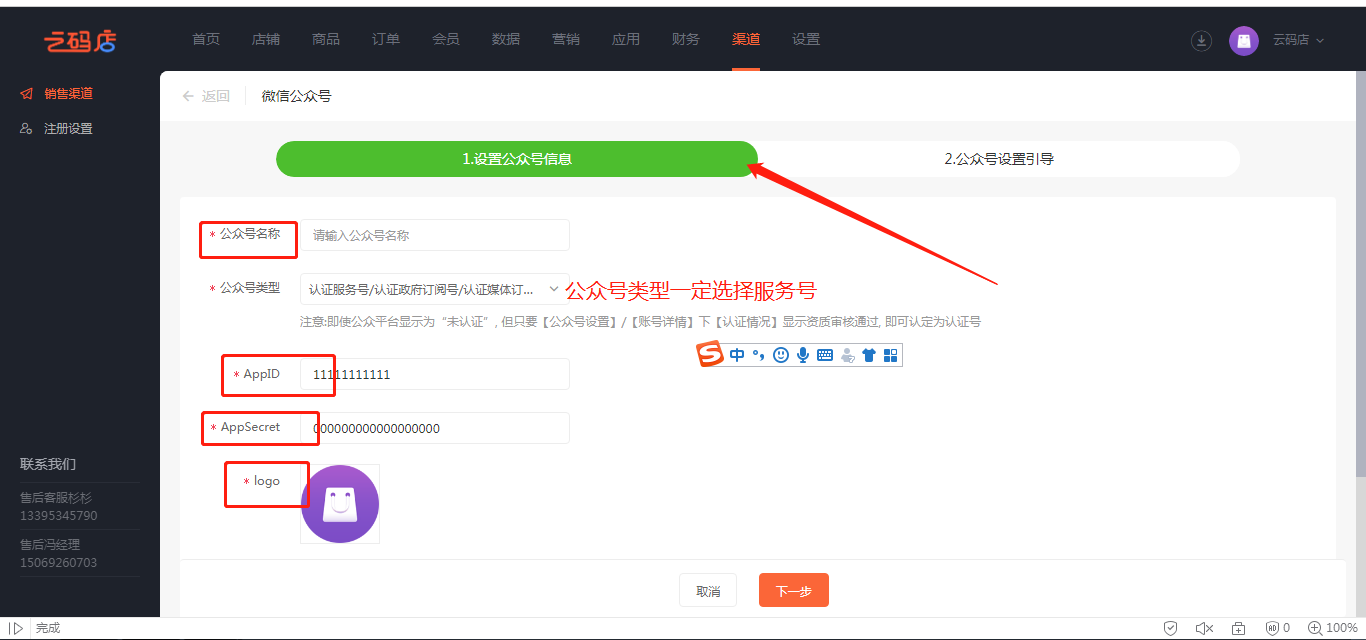
Task: Open the 订单 top navigation menu
Action: [x=386, y=39]
